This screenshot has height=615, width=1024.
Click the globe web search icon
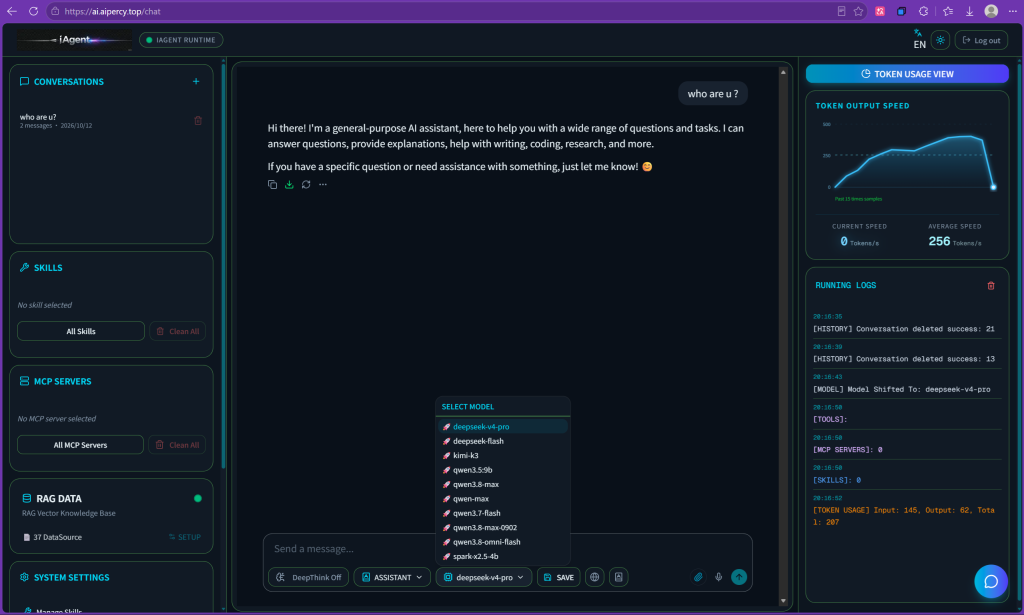coord(594,577)
